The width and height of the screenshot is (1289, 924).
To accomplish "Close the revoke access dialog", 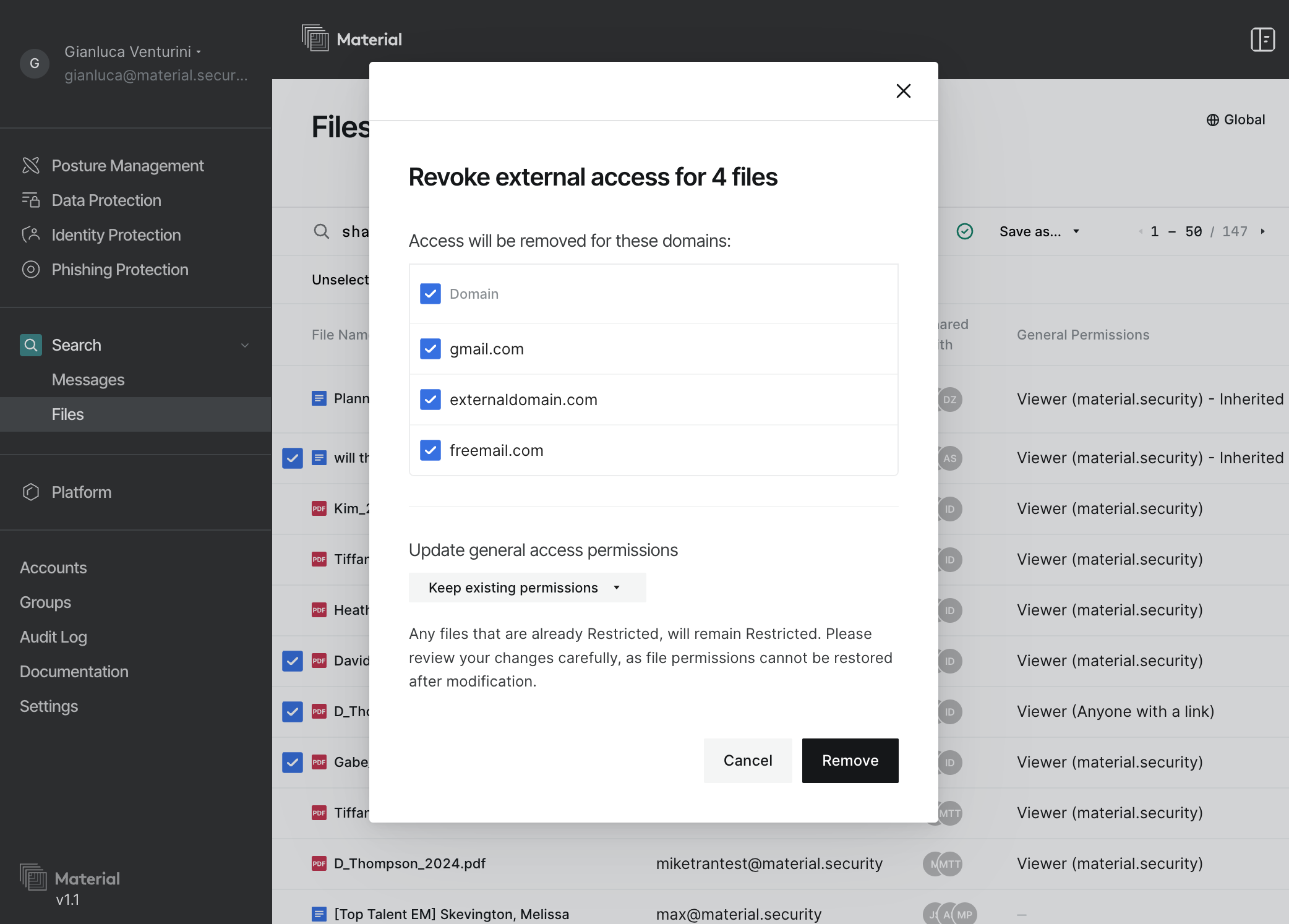I will [904, 91].
